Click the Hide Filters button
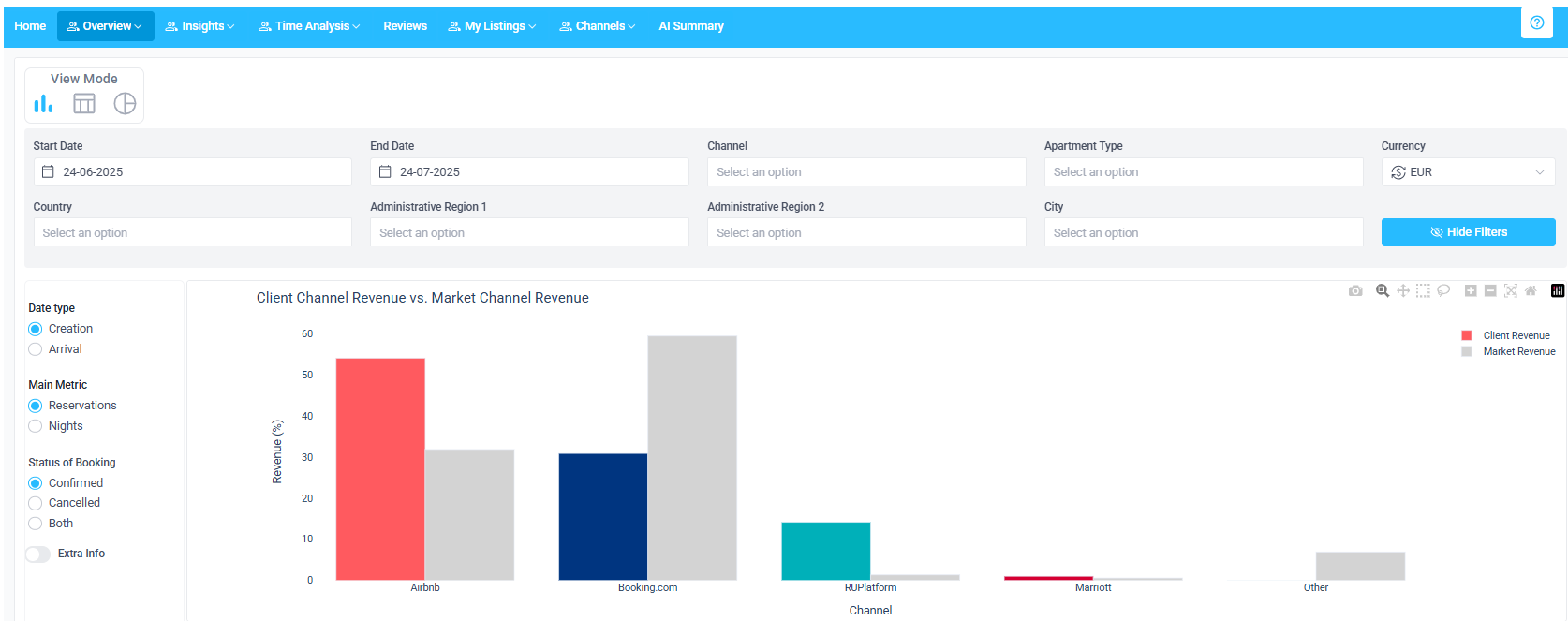 pyautogui.click(x=1467, y=232)
